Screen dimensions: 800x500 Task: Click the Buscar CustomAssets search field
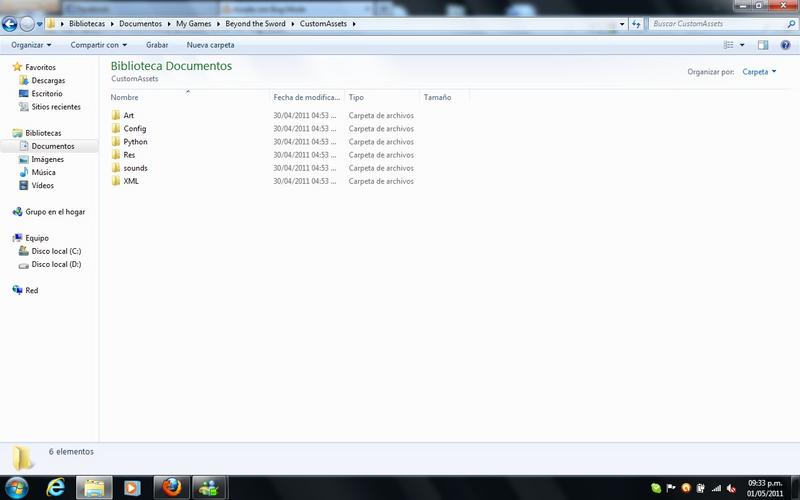(710, 22)
